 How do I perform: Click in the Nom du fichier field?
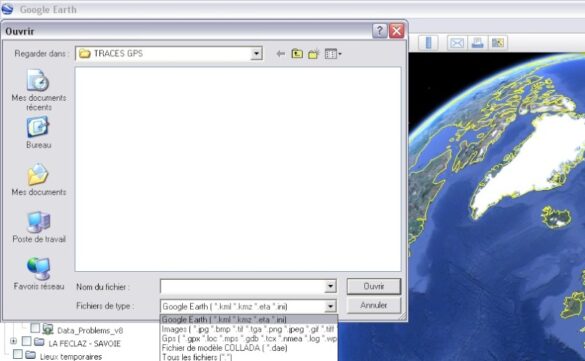(243, 286)
